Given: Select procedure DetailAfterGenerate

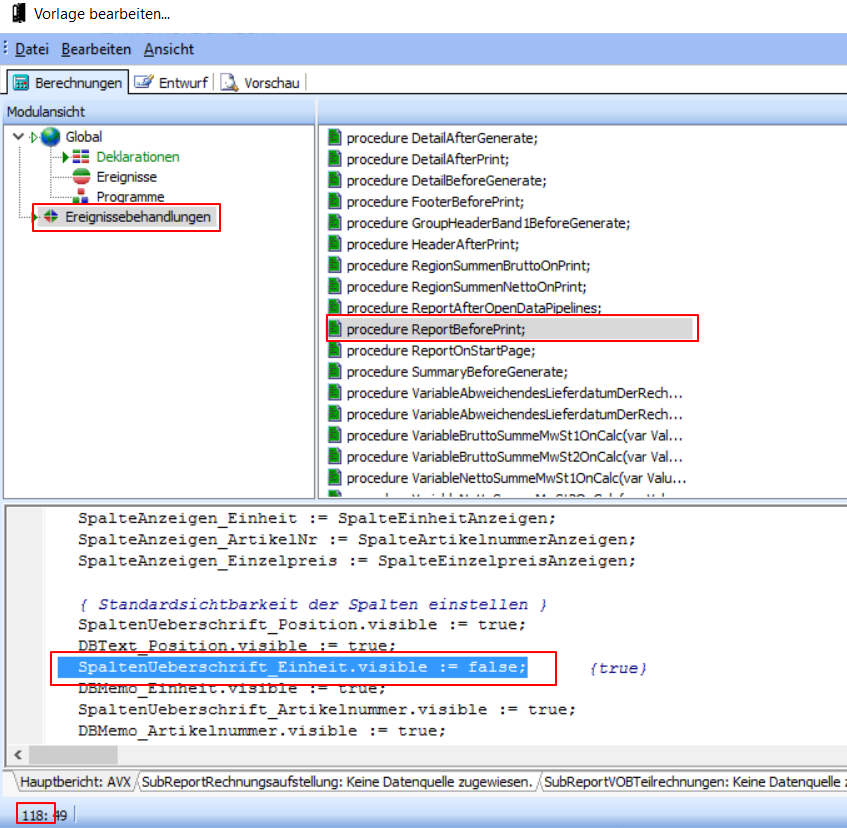Looking at the screenshot, I should point(442,138).
